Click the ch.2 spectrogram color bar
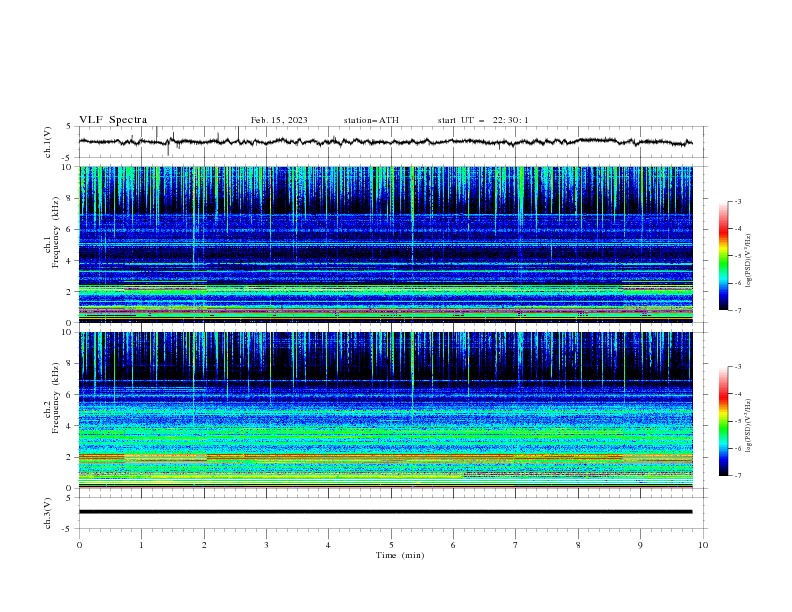The image size is (792, 612). (723, 421)
